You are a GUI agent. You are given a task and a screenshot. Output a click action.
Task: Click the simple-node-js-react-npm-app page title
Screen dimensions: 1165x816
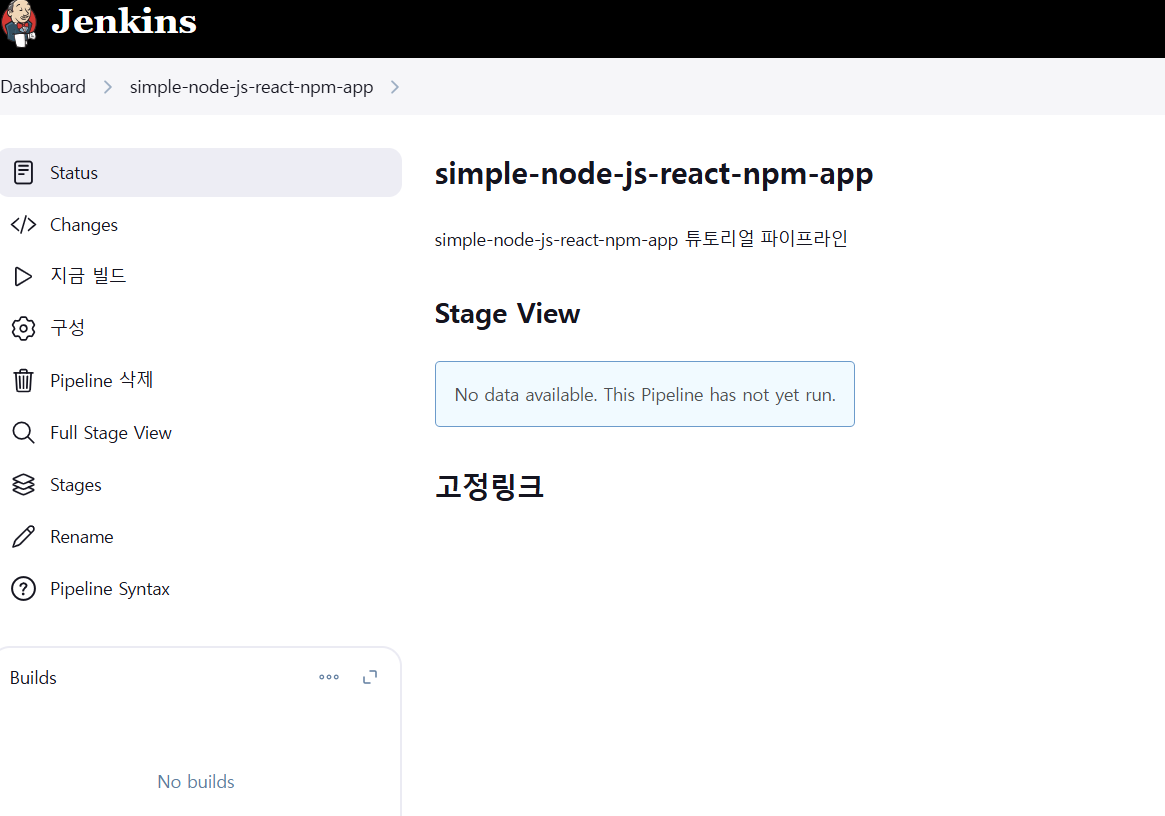click(654, 174)
